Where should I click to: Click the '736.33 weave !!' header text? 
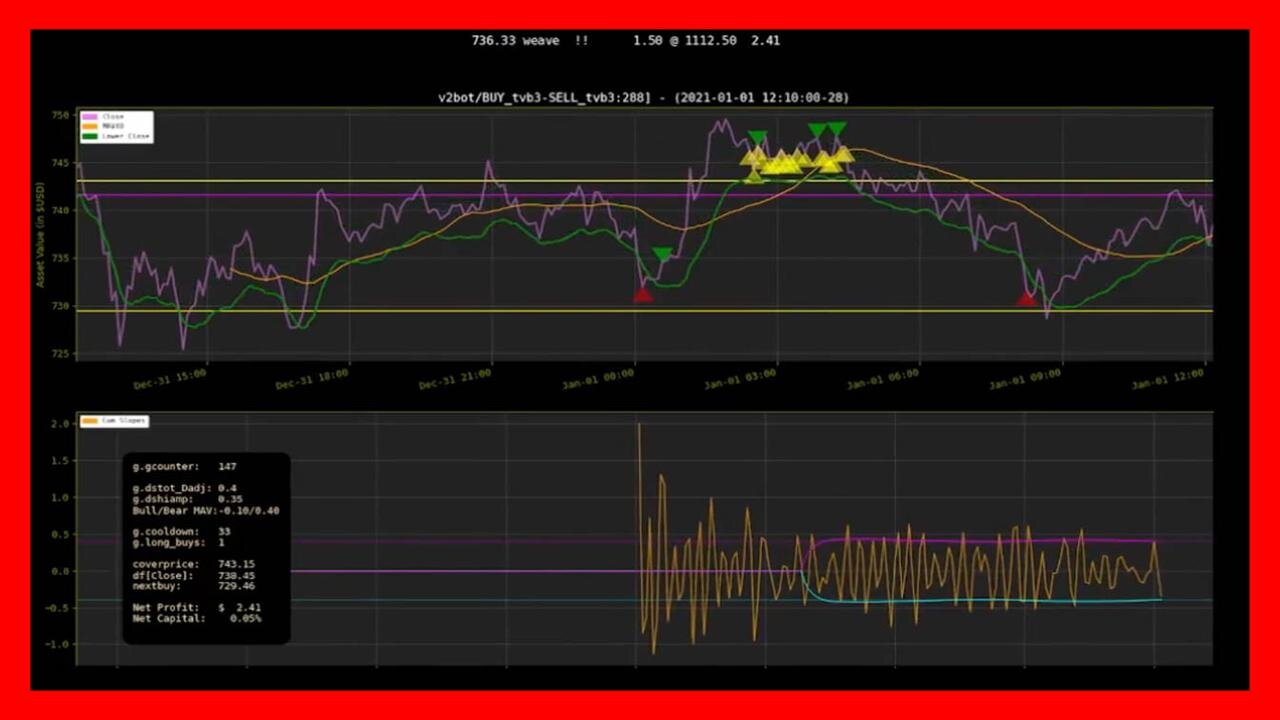coord(530,41)
